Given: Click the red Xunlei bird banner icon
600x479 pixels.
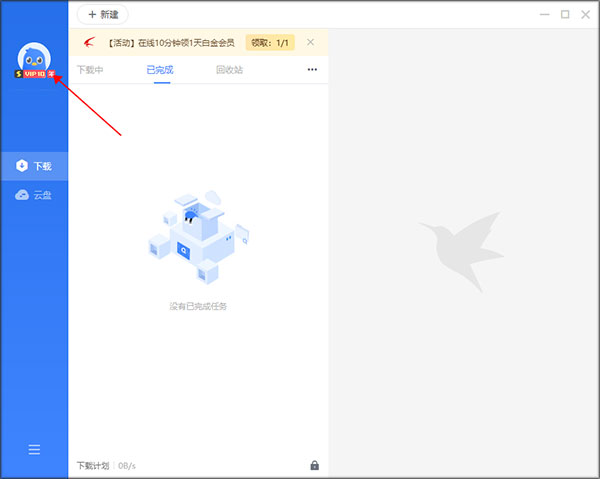Looking at the screenshot, I should click(89, 42).
